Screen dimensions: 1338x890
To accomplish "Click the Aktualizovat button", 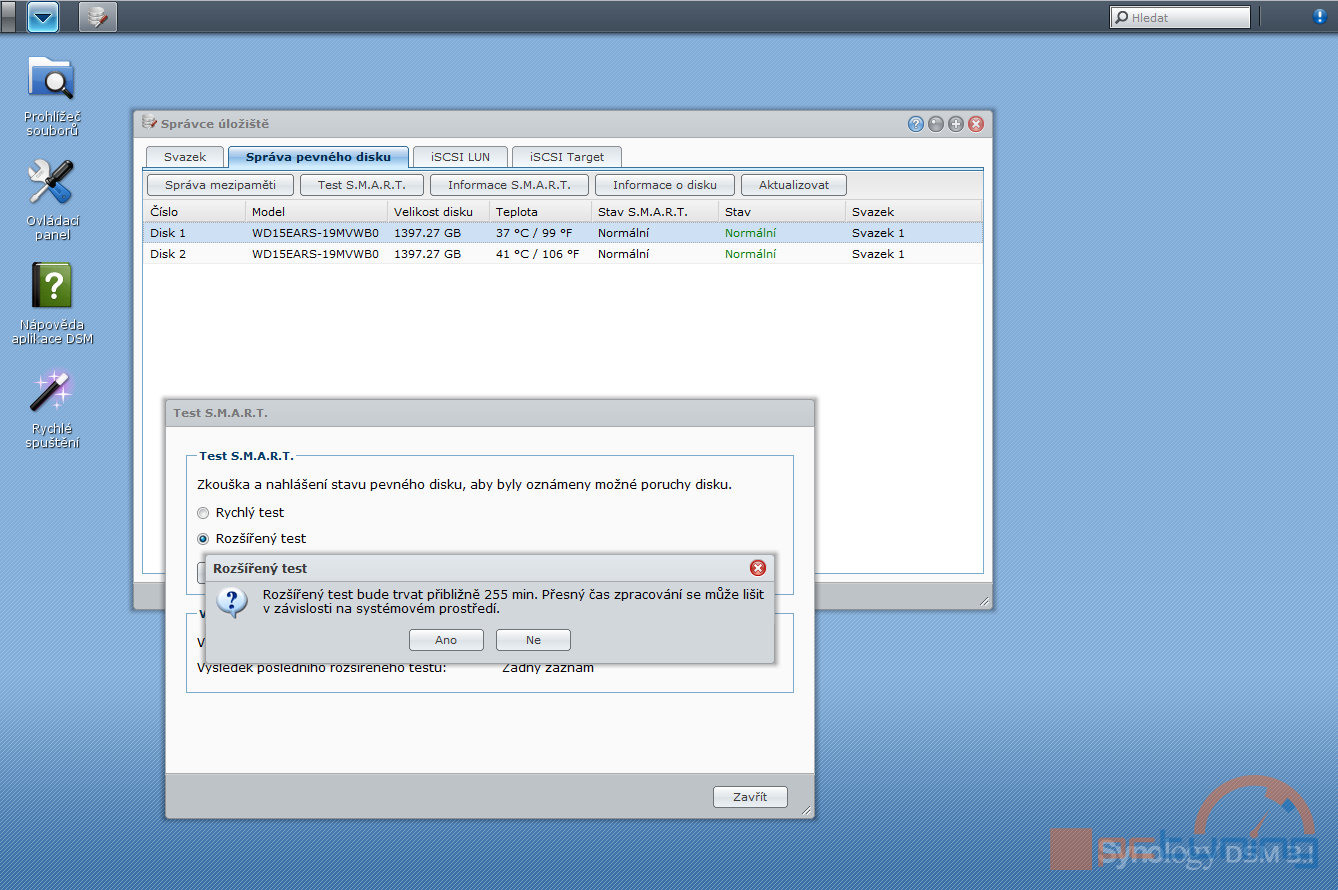I will pyautogui.click(x=794, y=185).
